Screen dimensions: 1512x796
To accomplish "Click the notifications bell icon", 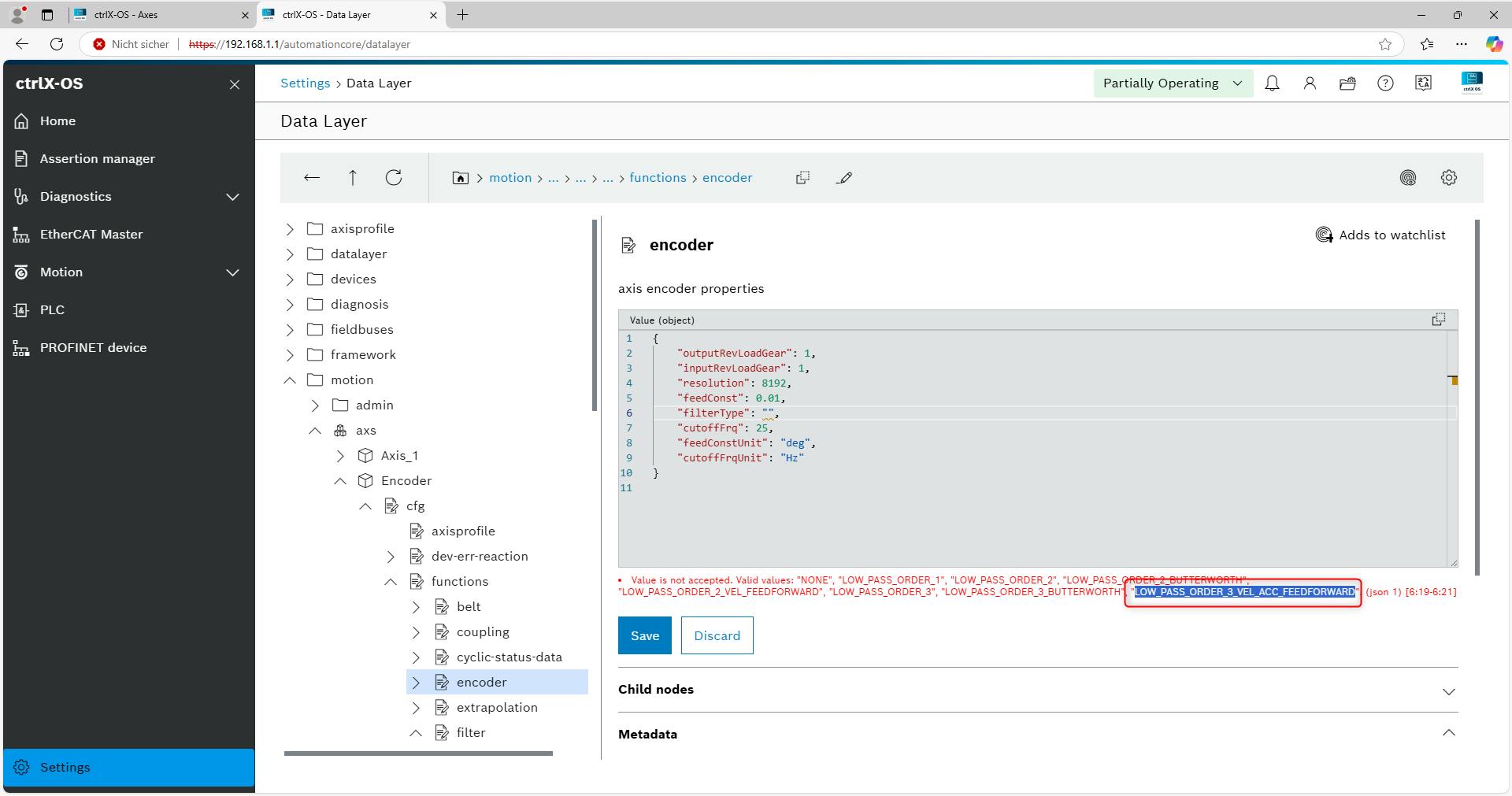I will click(1272, 83).
